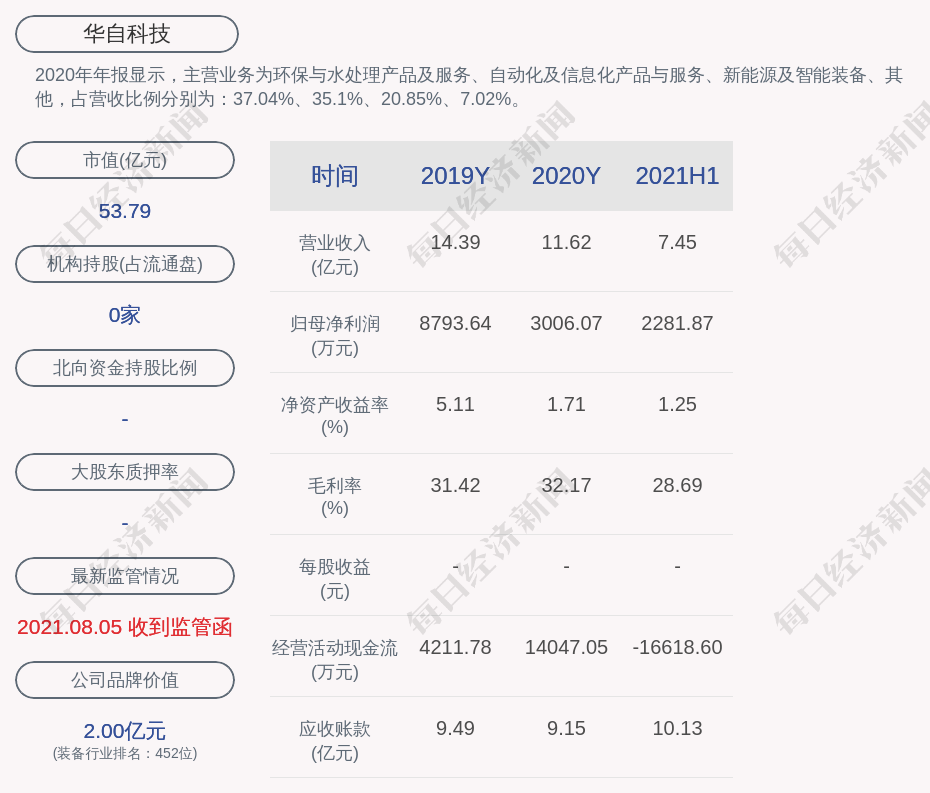Open the 公司品牌价值 label pill
The width and height of the screenshot is (930, 793).
[125, 680]
